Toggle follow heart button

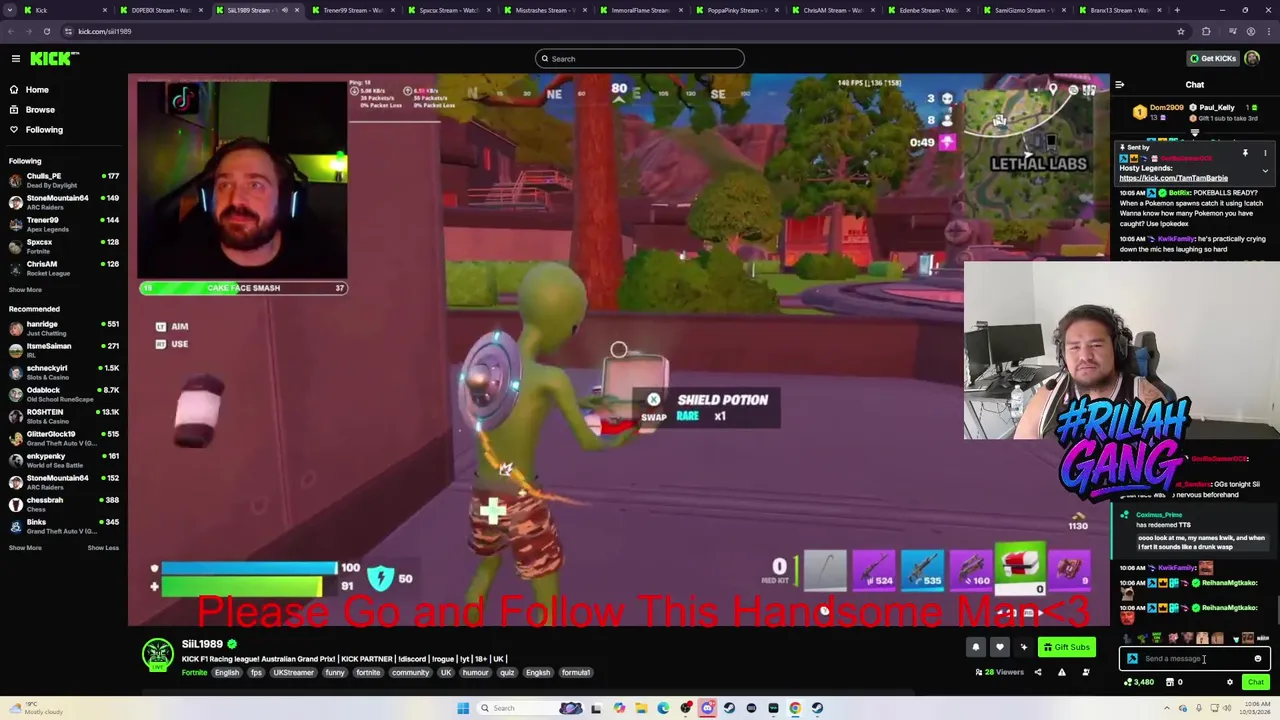pos(999,647)
